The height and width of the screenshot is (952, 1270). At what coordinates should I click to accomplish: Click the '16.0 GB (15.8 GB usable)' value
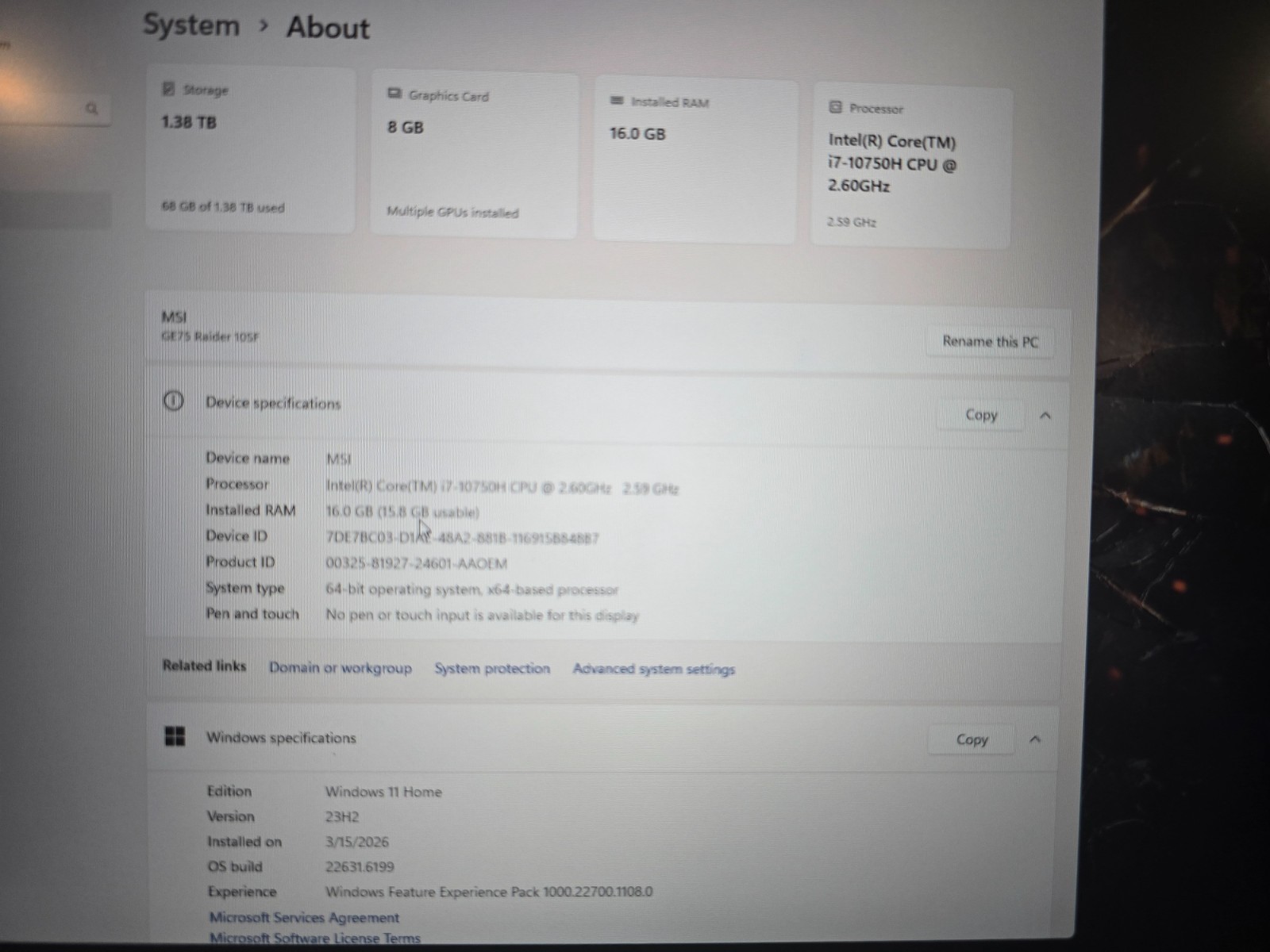(402, 512)
